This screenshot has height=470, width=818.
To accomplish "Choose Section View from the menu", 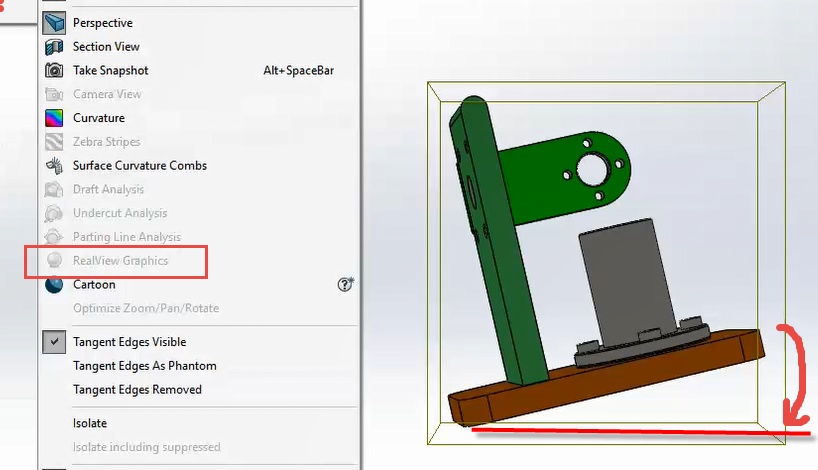I will pyautogui.click(x=106, y=47).
